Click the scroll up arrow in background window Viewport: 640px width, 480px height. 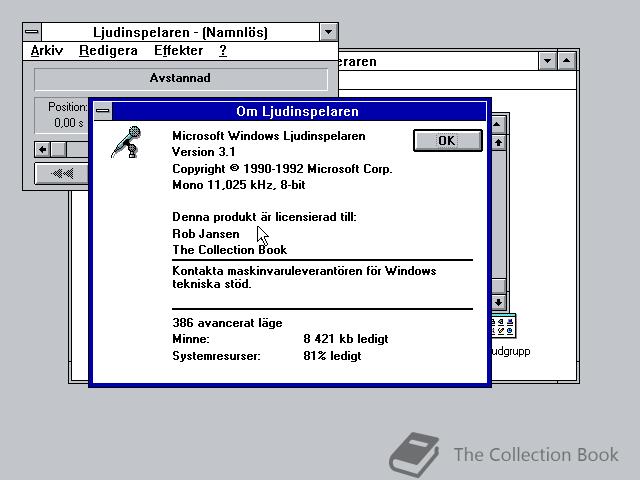click(498, 143)
